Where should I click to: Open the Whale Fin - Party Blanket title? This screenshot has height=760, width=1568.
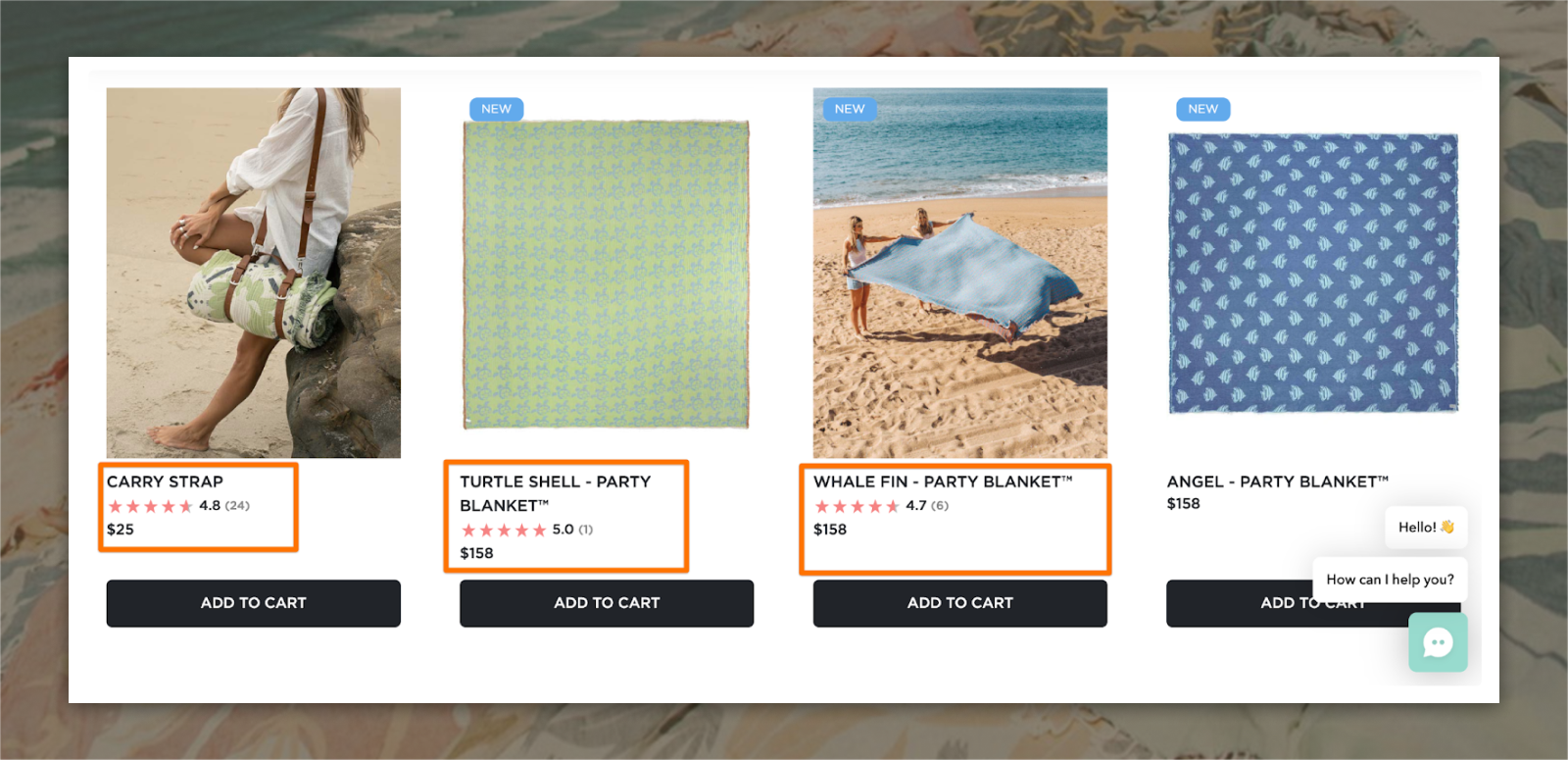943,481
